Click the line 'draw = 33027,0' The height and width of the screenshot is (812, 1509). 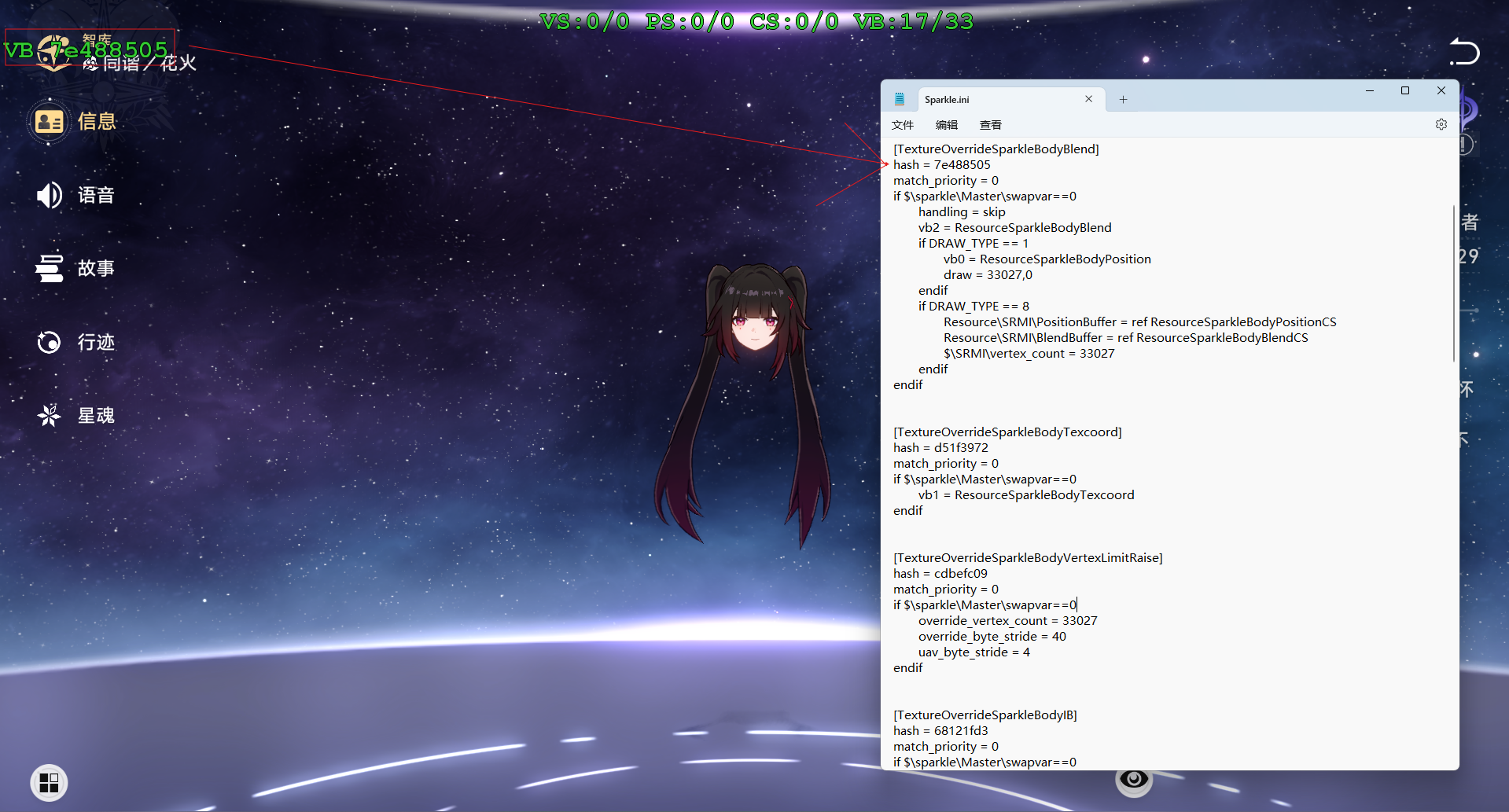988,275
